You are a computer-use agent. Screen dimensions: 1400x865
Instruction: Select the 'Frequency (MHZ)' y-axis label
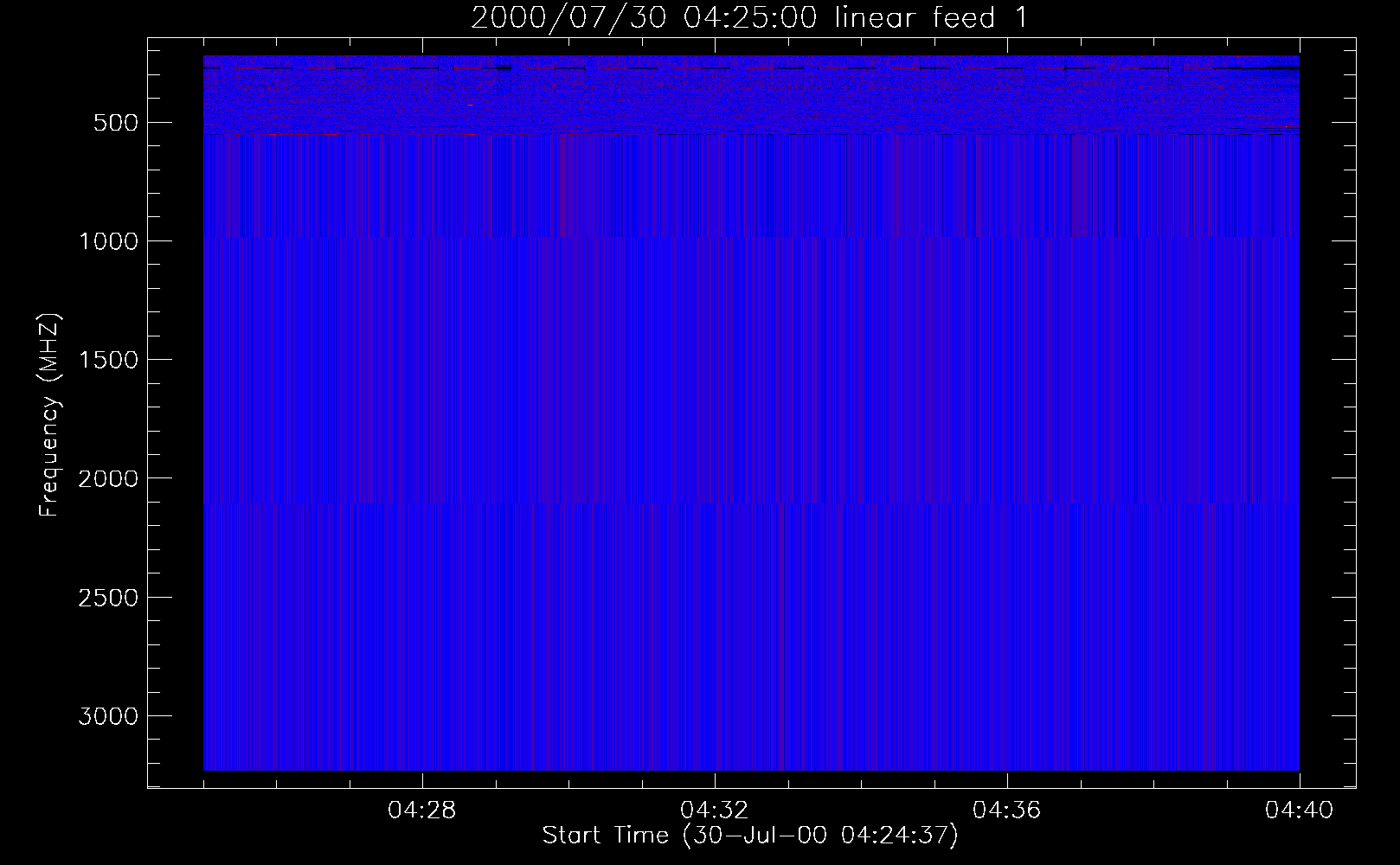[x=50, y=415]
